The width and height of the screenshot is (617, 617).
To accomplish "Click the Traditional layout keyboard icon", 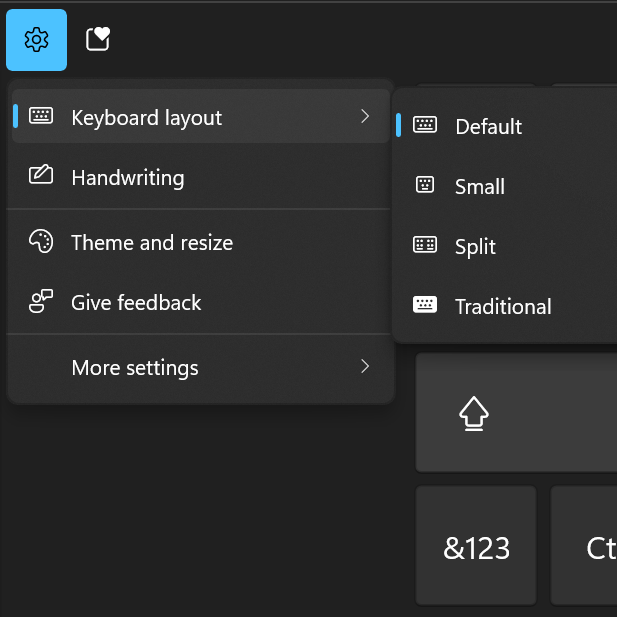I will click(425, 305).
